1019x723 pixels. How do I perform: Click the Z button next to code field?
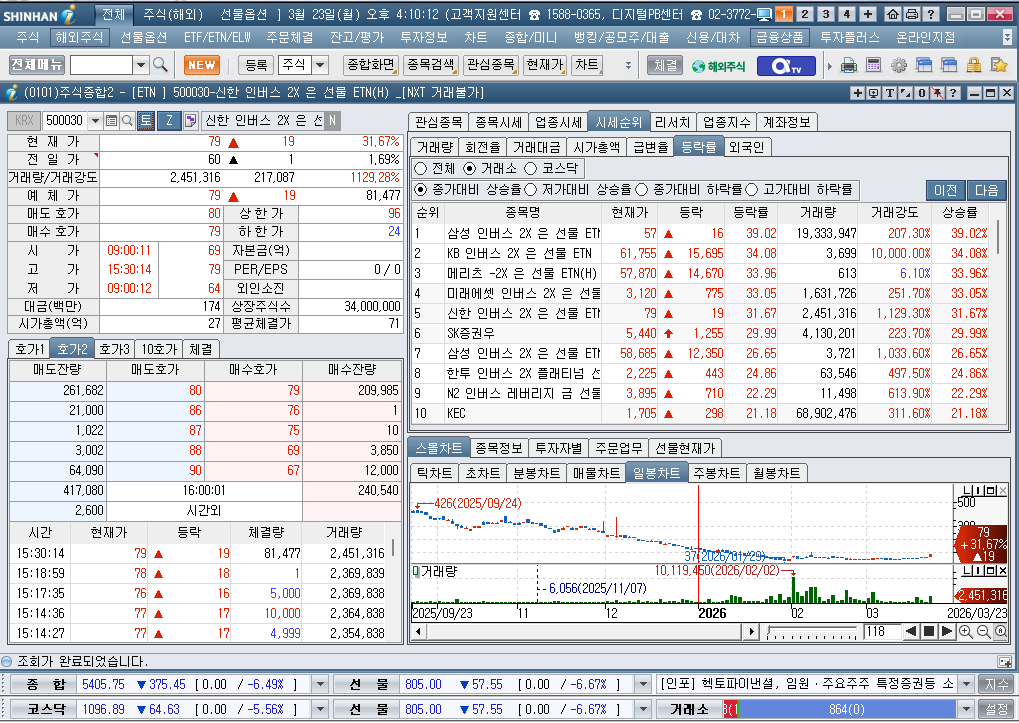click(x=169, y=120)
